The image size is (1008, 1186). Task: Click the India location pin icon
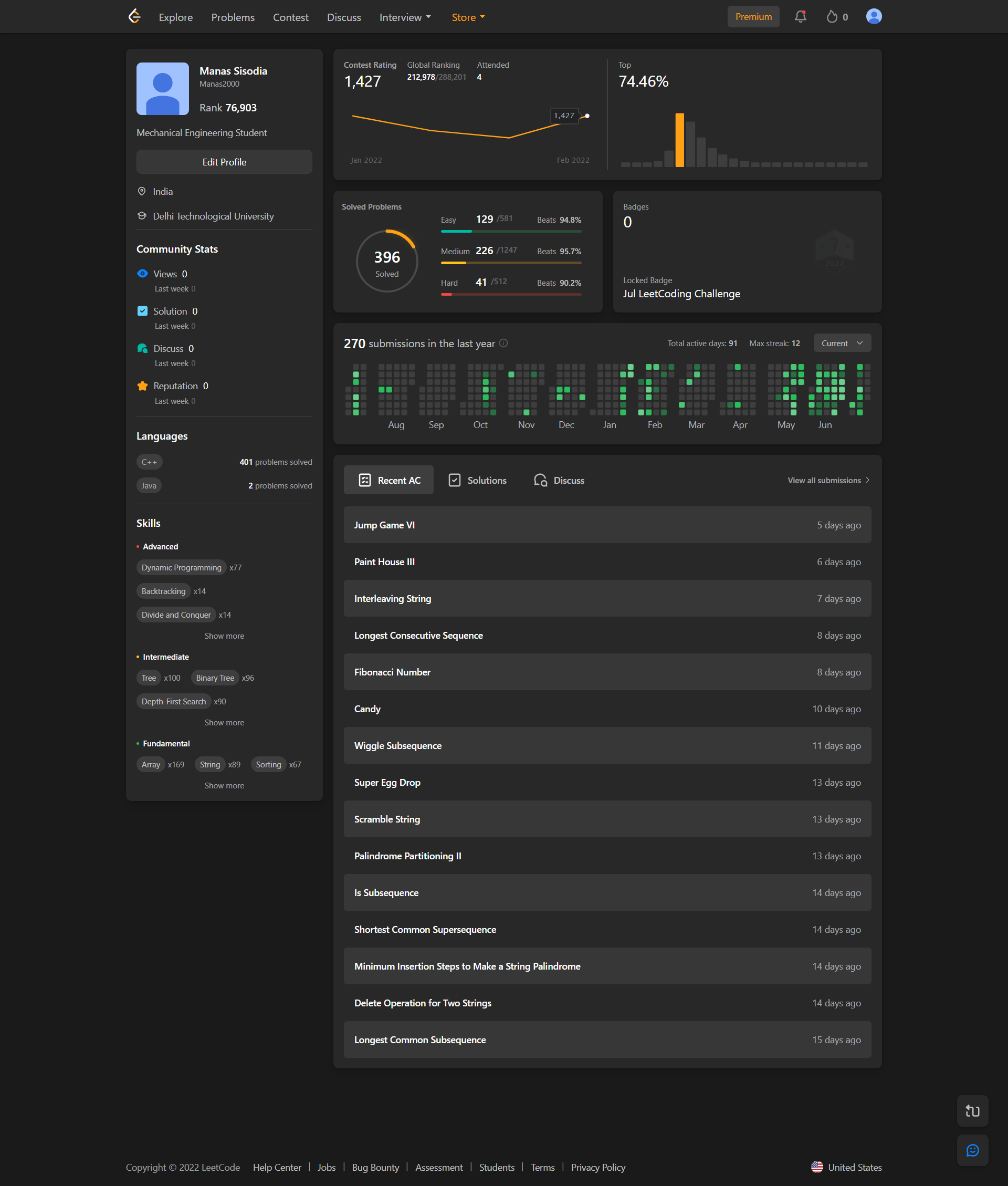point(142,192)
